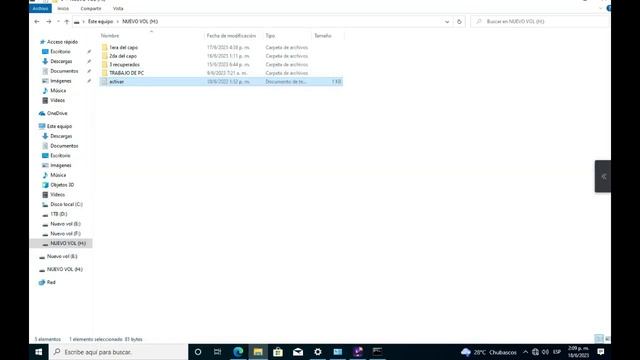The image size is (640, 360).
Task: Select the 1era del capo folder
Action: click(x=123, y=48)
